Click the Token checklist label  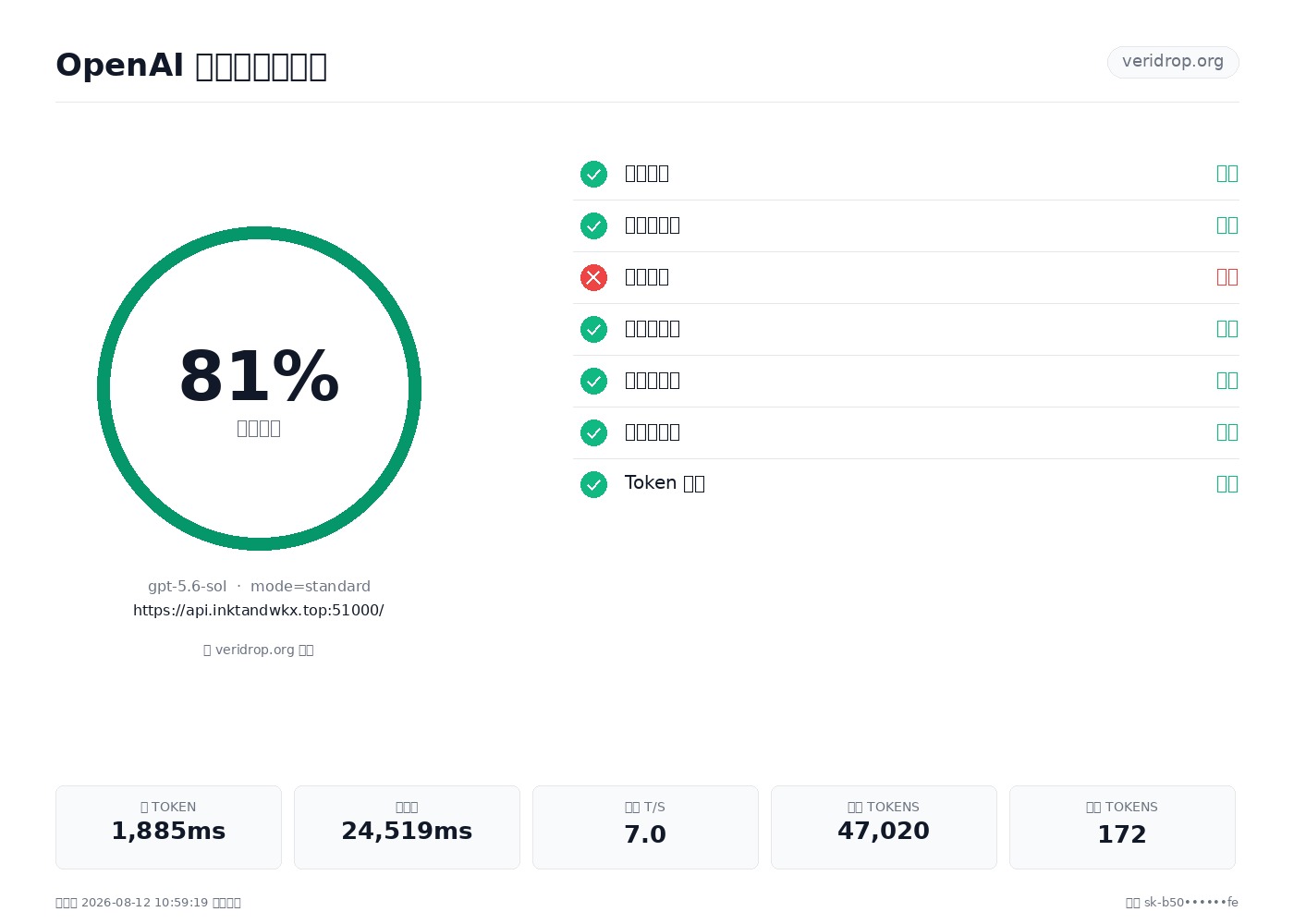point(665,483)
